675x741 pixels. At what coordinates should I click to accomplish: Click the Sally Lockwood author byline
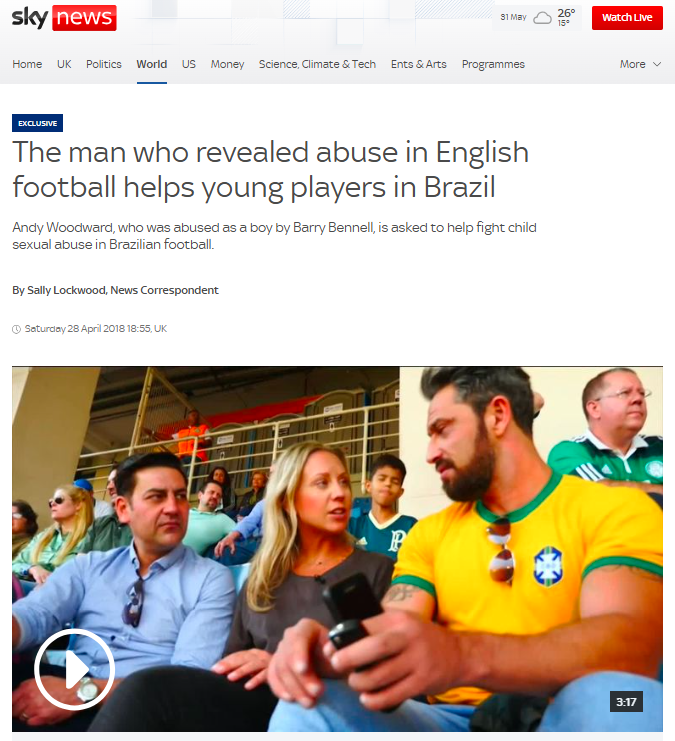[x=115, y=290]
